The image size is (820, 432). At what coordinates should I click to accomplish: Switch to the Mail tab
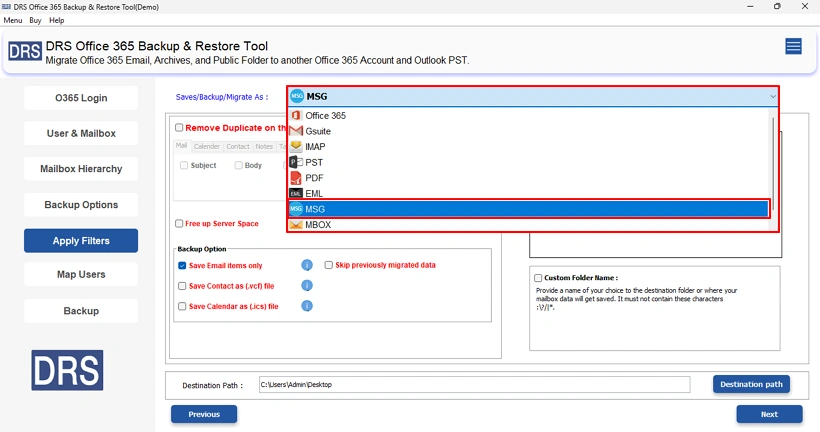pos(181,146)
